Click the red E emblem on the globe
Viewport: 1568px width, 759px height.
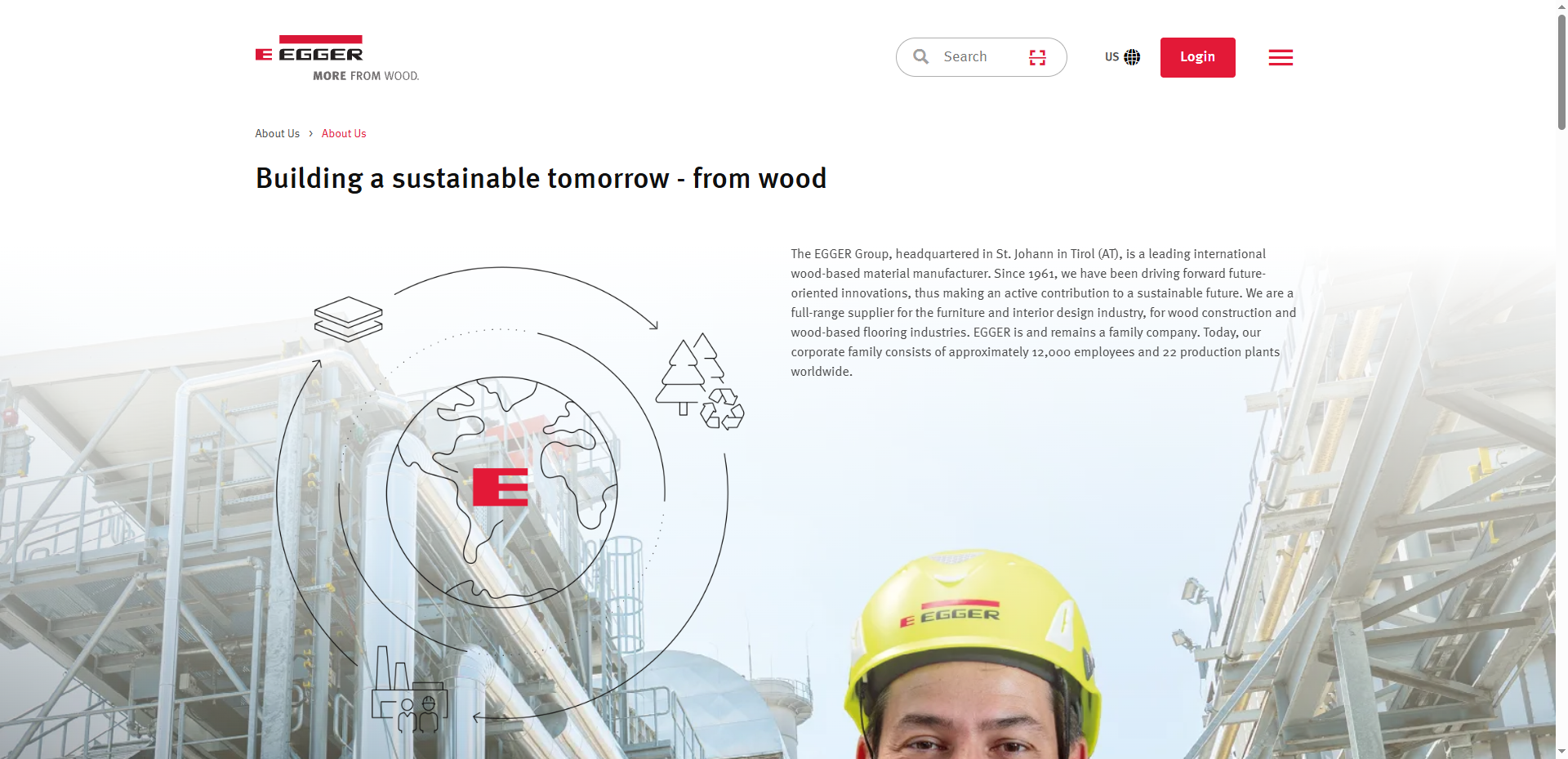click(500, 488)
